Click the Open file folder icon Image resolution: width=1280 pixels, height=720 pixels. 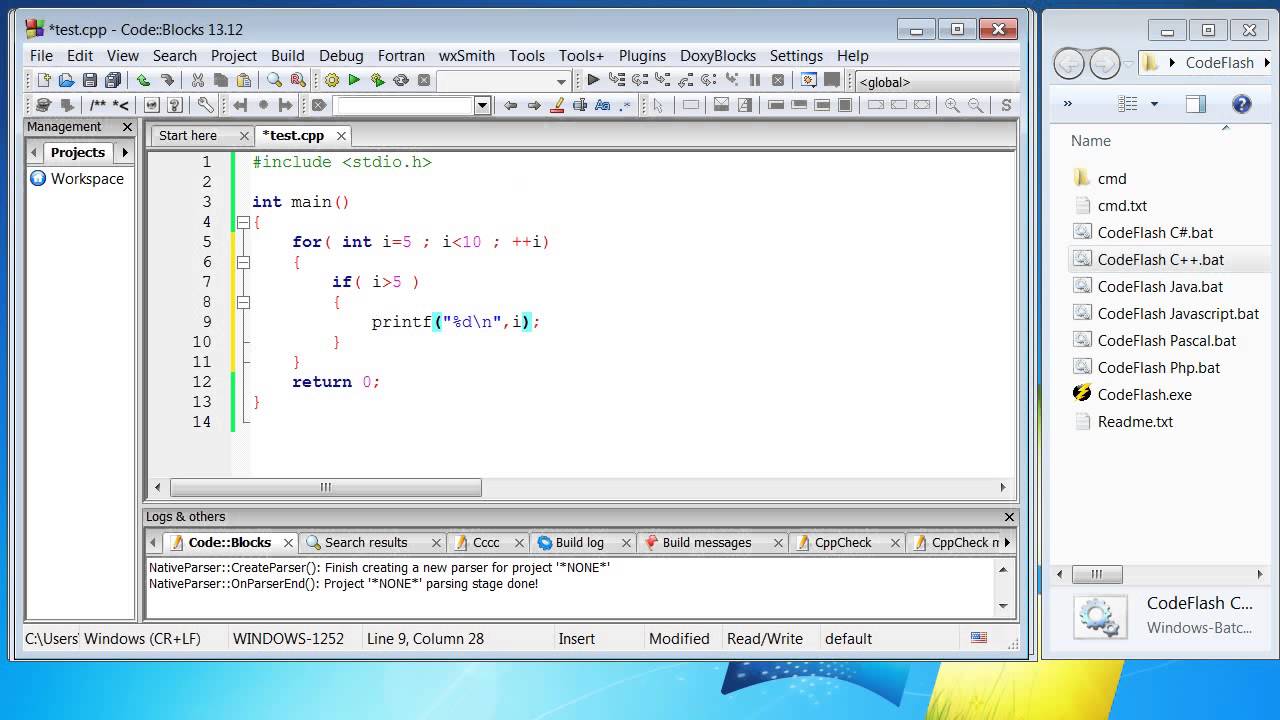(67, 80)
